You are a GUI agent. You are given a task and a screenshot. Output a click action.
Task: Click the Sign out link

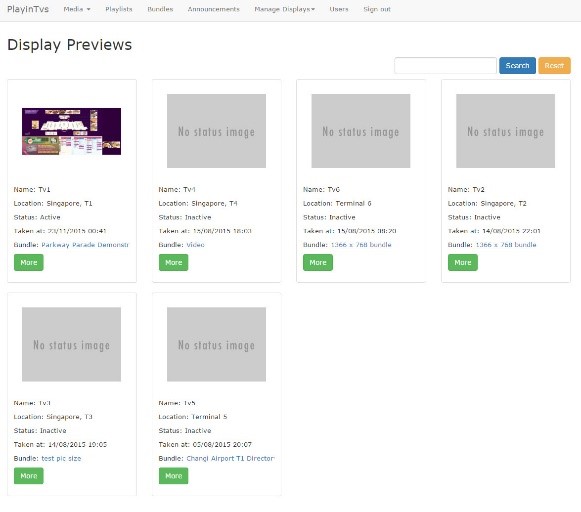[377, 9]
